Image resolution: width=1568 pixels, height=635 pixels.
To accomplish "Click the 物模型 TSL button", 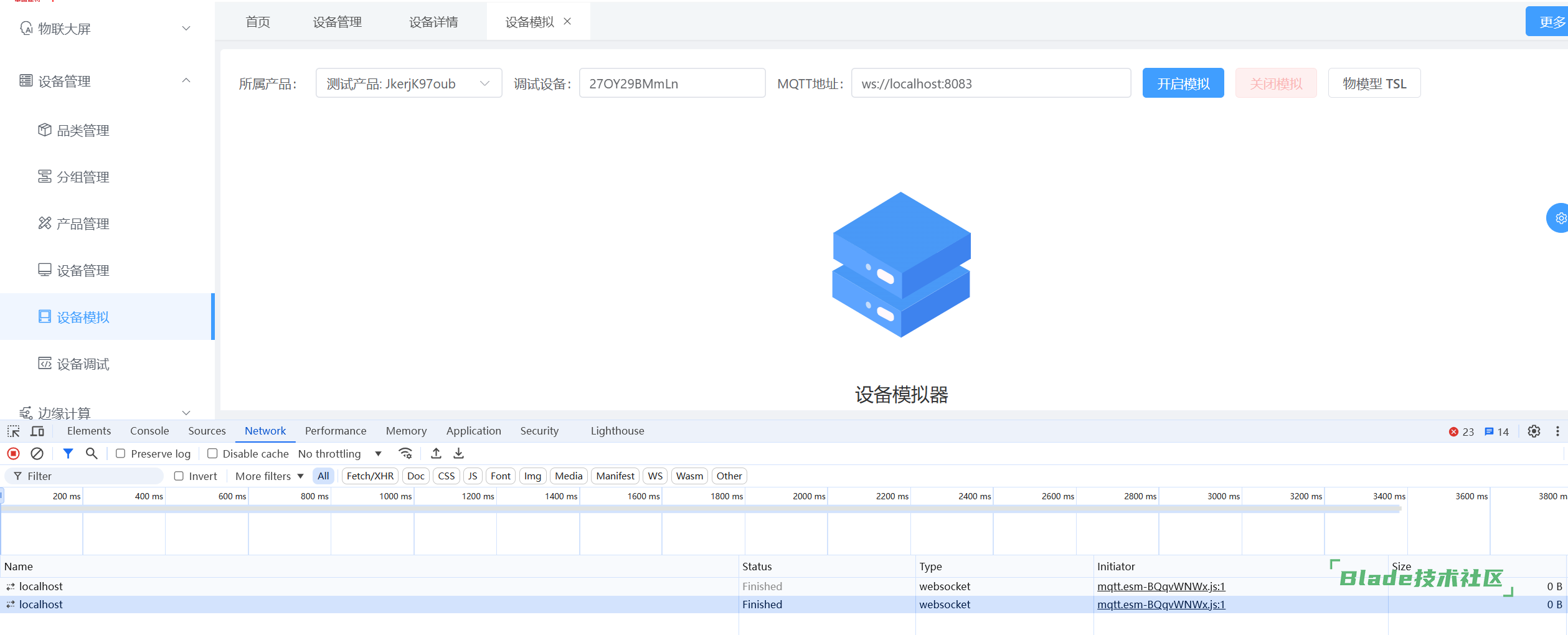I will coord(1374,83).
